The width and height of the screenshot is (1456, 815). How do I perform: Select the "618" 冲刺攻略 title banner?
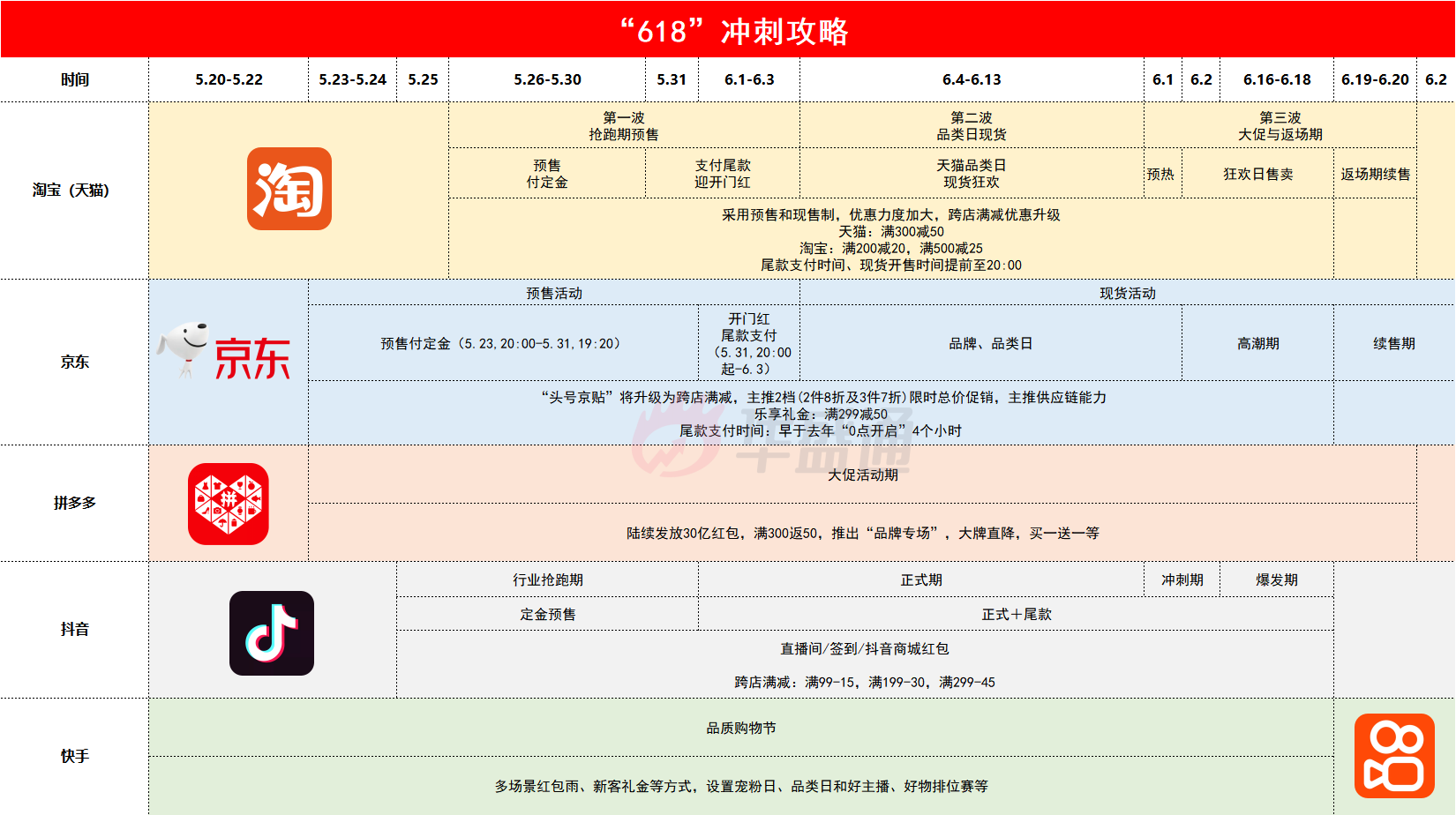[728, 30]
